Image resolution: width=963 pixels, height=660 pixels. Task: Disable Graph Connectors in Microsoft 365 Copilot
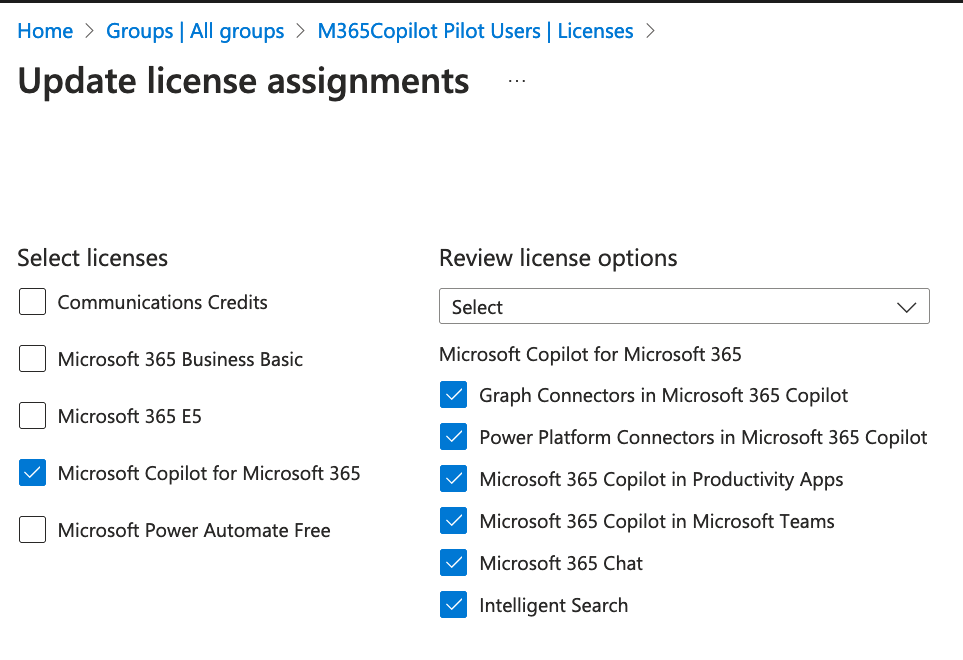pyautogui.click(x=453, y=395)
